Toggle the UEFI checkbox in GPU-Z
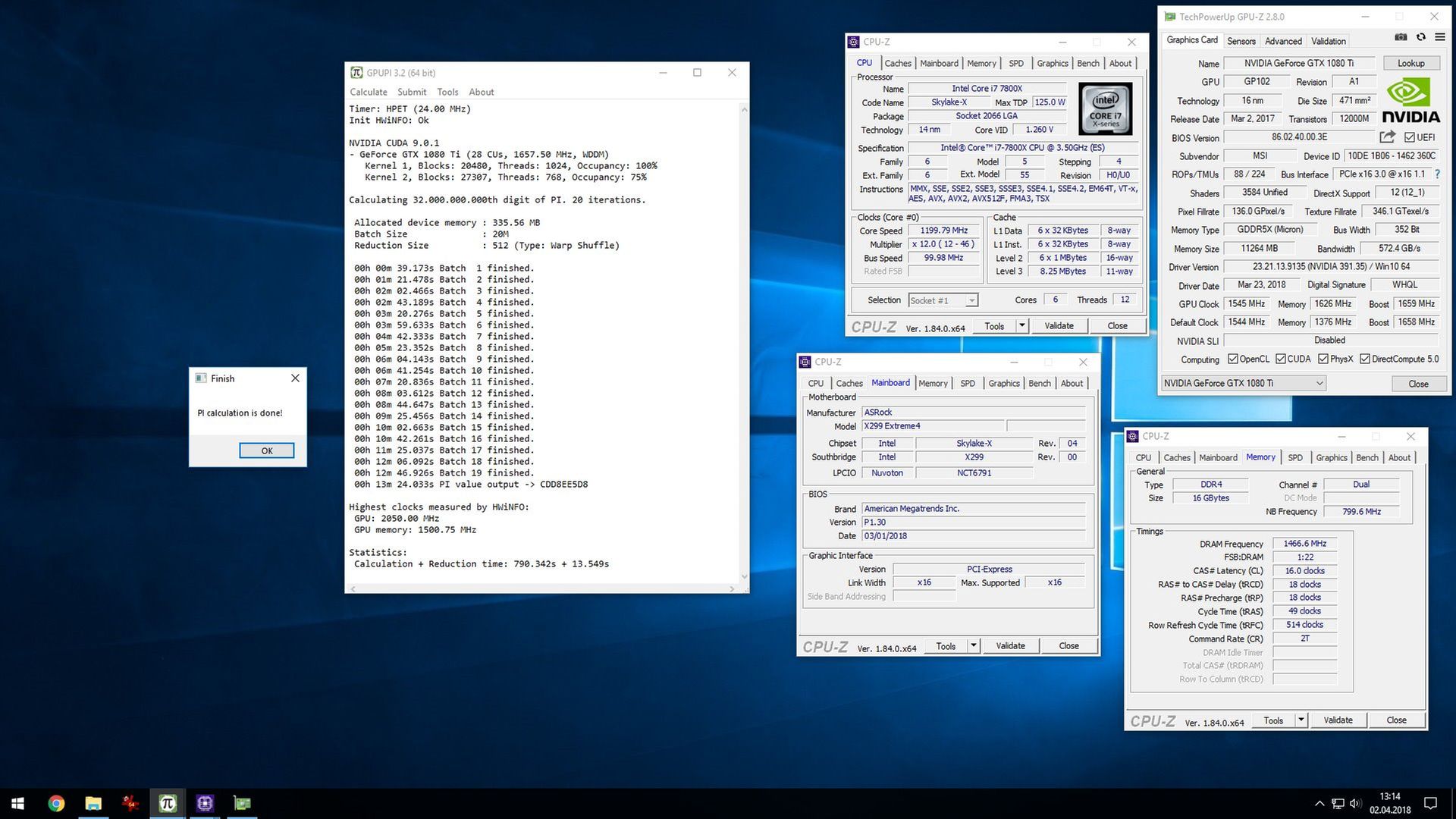The width and height of the screenshot is (1456, 819). 1410,137
